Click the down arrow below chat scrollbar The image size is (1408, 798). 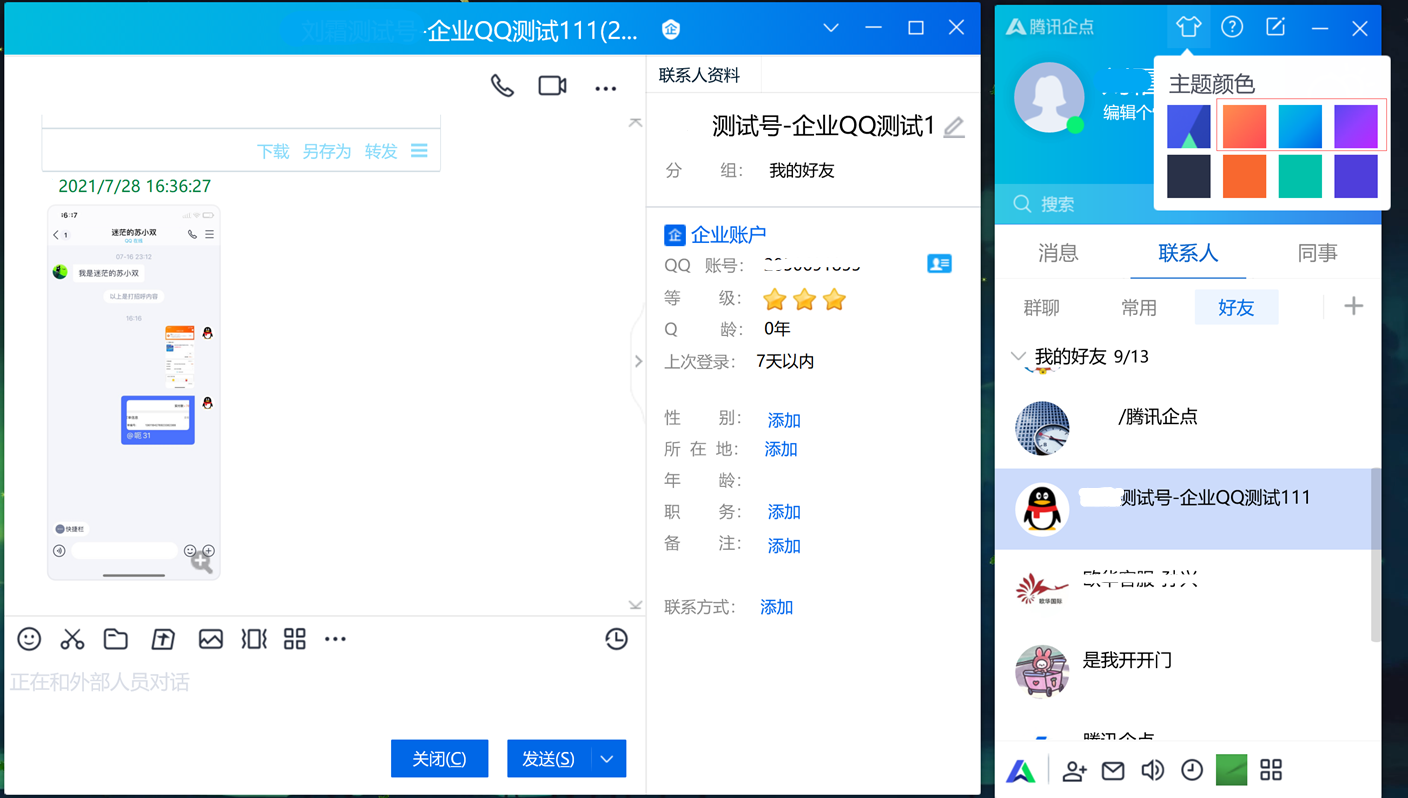[x=635, y=605]
